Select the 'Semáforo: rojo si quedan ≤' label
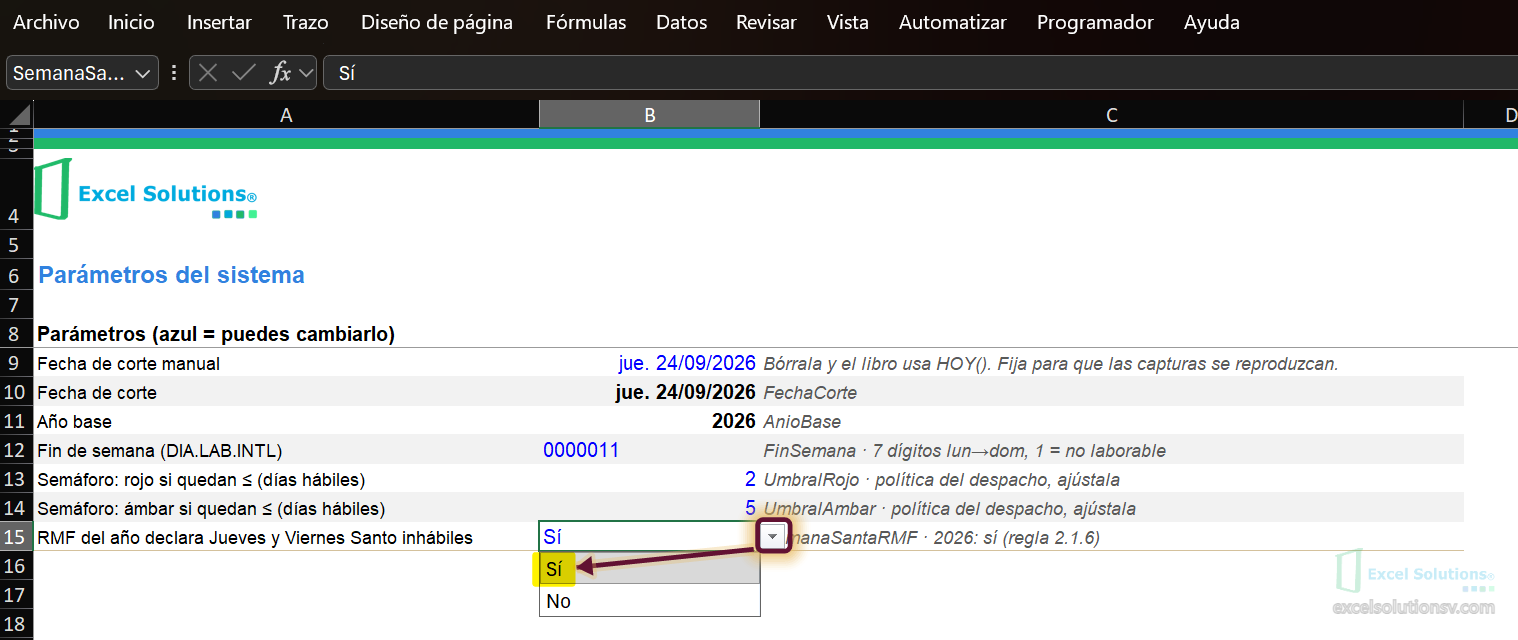Screen dimensions: 1518x640 coord(286,479)
